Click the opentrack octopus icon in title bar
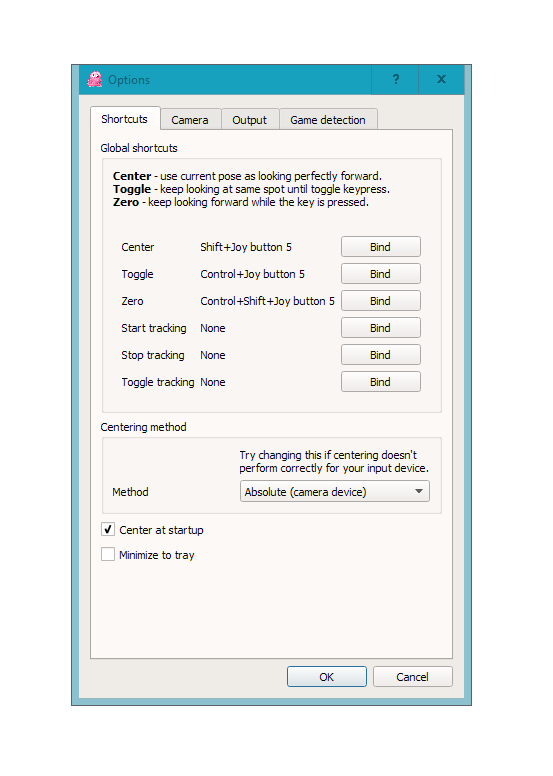Viewport: 553px width, 776px height. (x=95, y=79)
